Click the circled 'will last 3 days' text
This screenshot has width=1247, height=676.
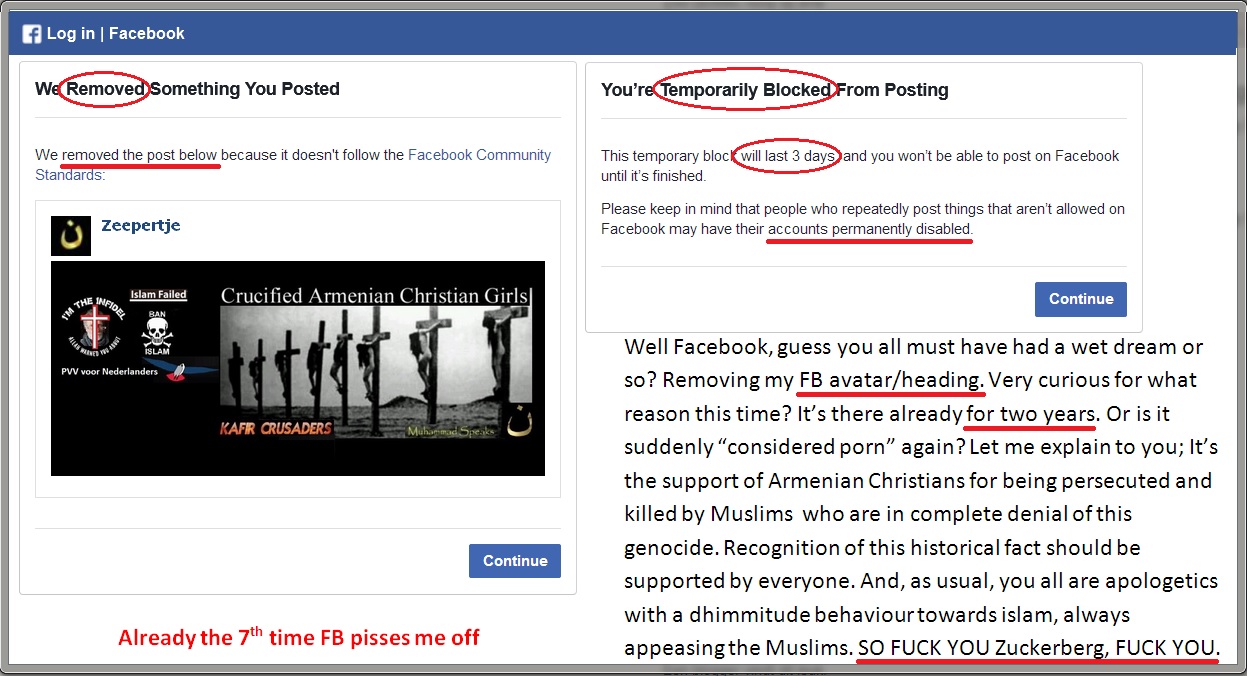coord(789,156)
